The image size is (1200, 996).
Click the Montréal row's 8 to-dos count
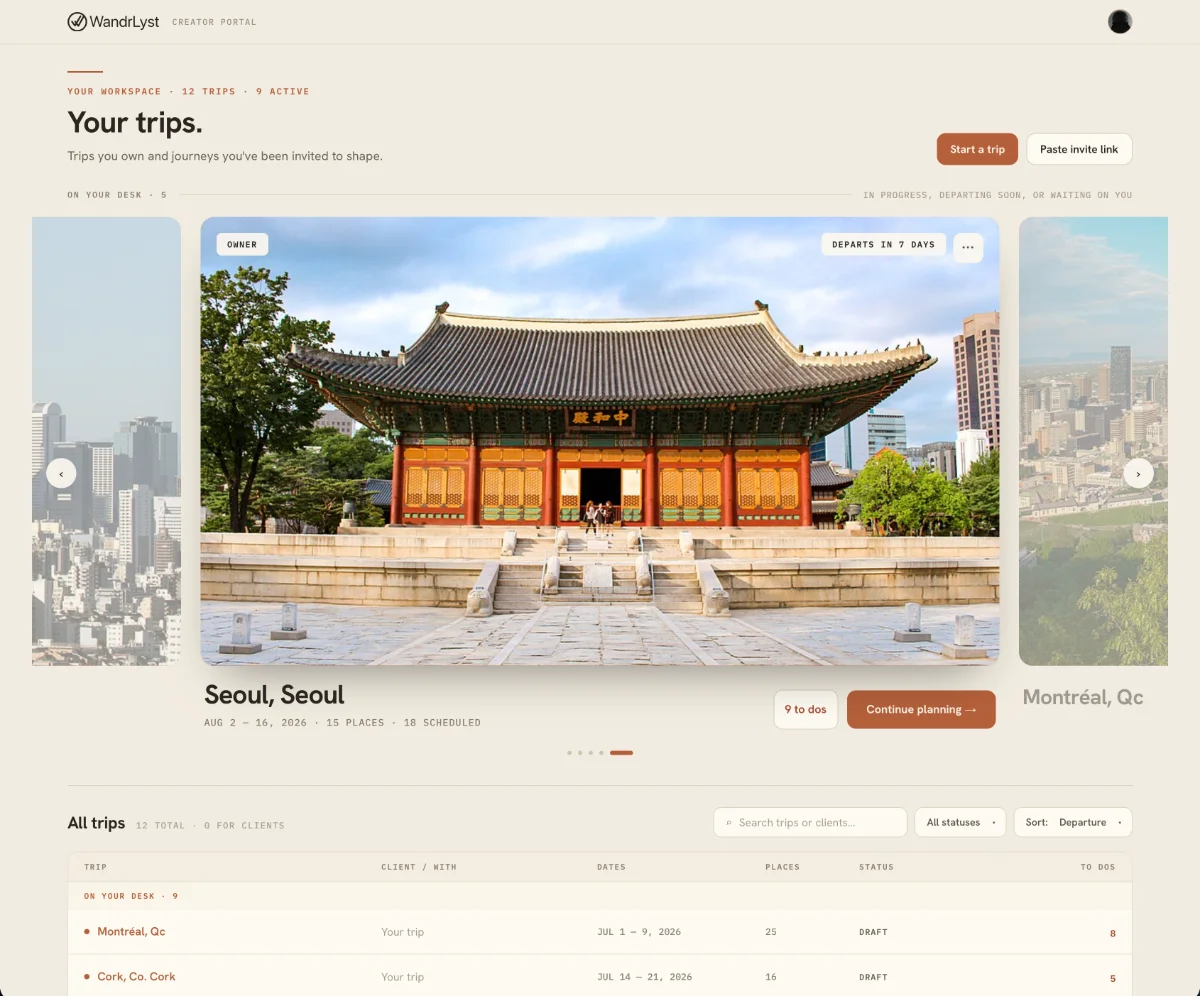(1113, 933)
